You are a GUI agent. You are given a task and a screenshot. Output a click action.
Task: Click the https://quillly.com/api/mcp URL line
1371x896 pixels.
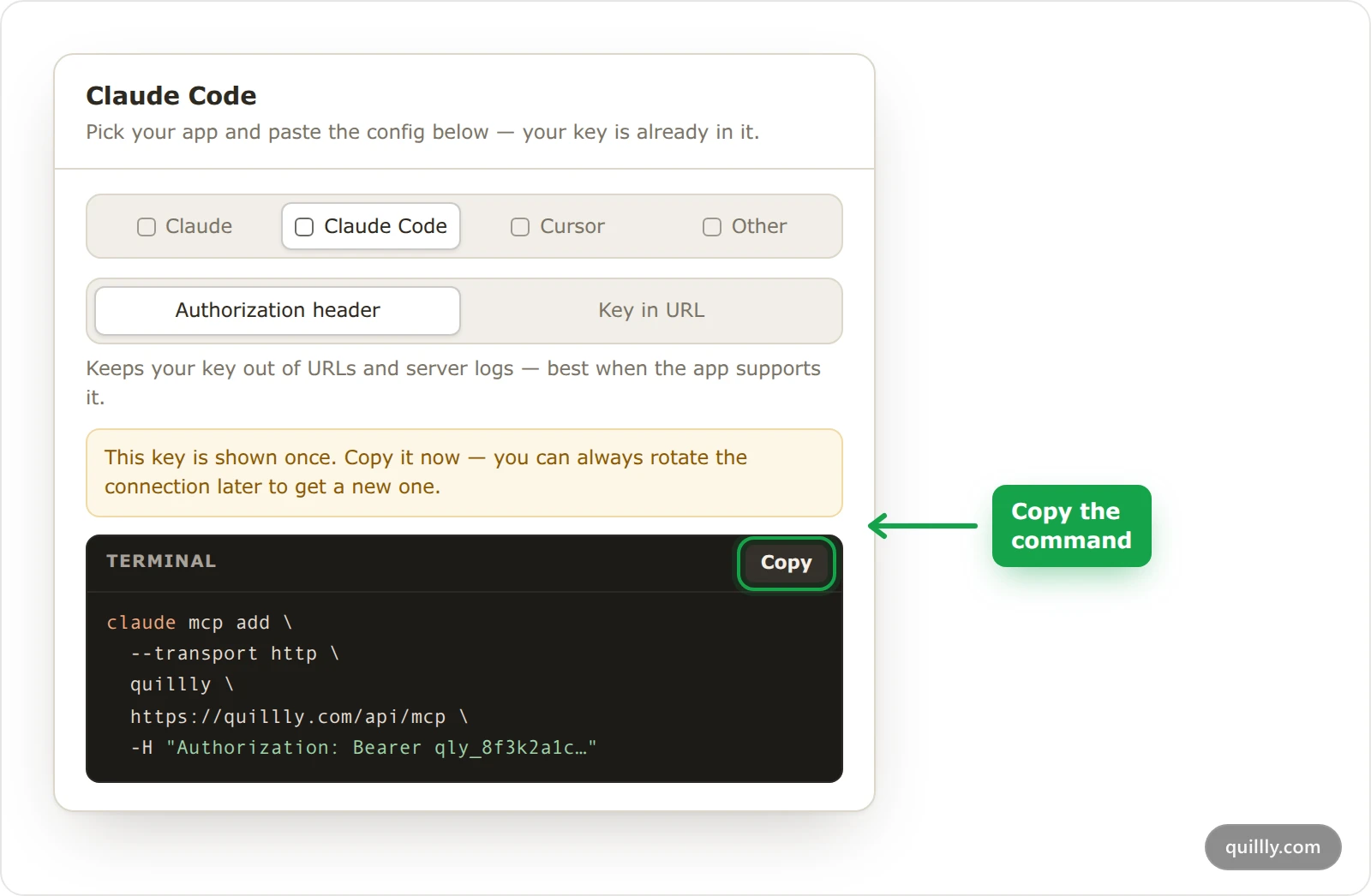coord(299,716)
